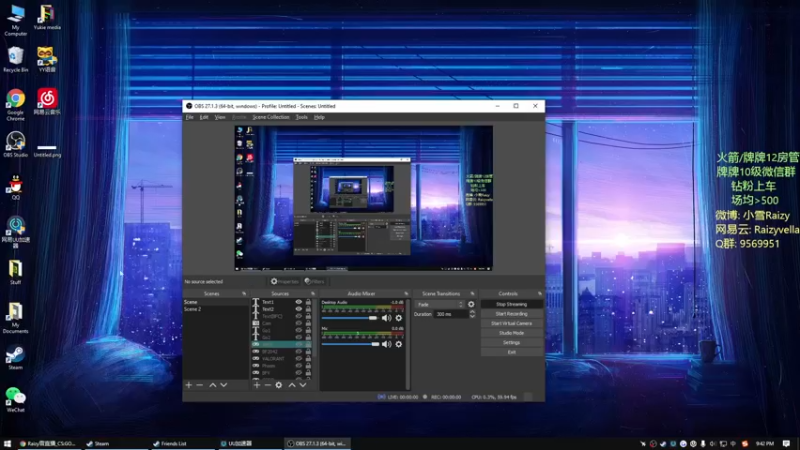Click the Exit button in Controls
The height and width of the screenshot is (450, 800).
point(511,353)
